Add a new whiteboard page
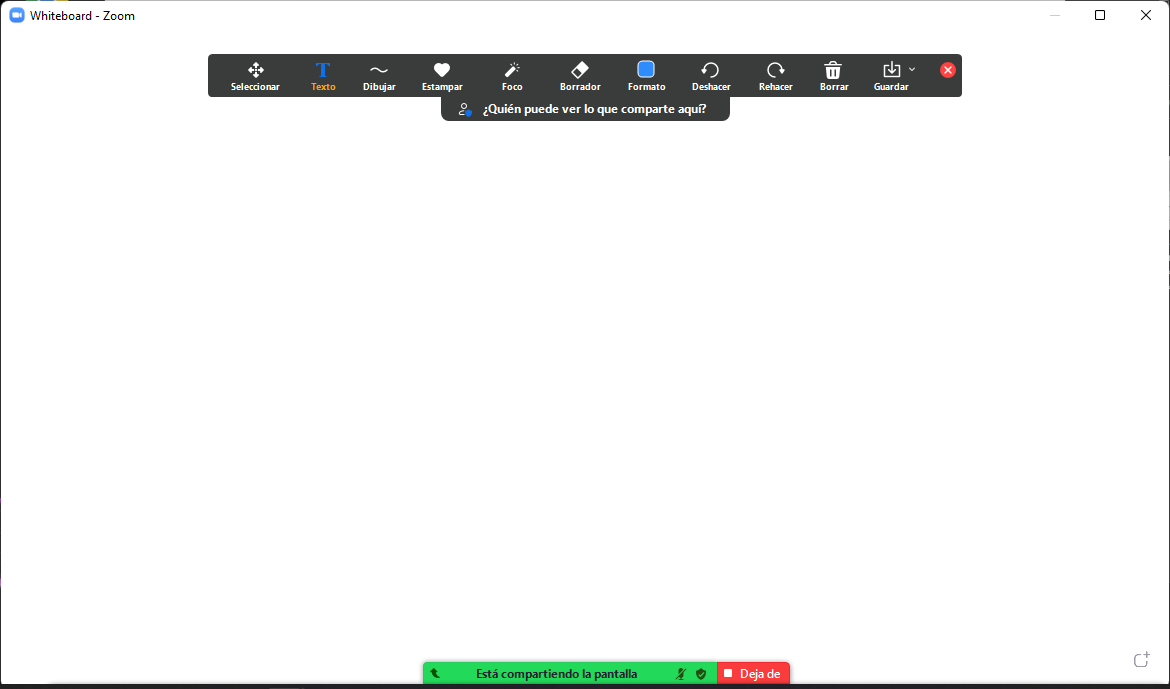The image size is (1170, 689). [x=1141, y=659]
